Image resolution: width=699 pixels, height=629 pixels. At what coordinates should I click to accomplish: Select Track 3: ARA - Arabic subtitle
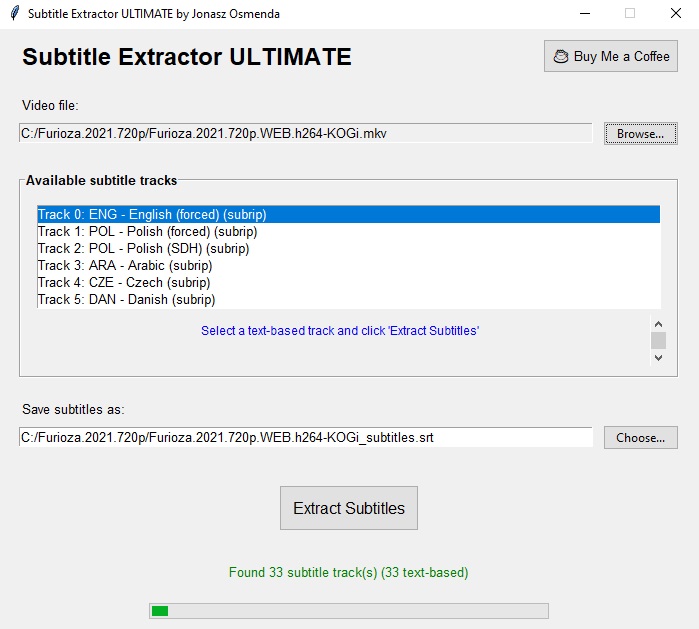348,265
